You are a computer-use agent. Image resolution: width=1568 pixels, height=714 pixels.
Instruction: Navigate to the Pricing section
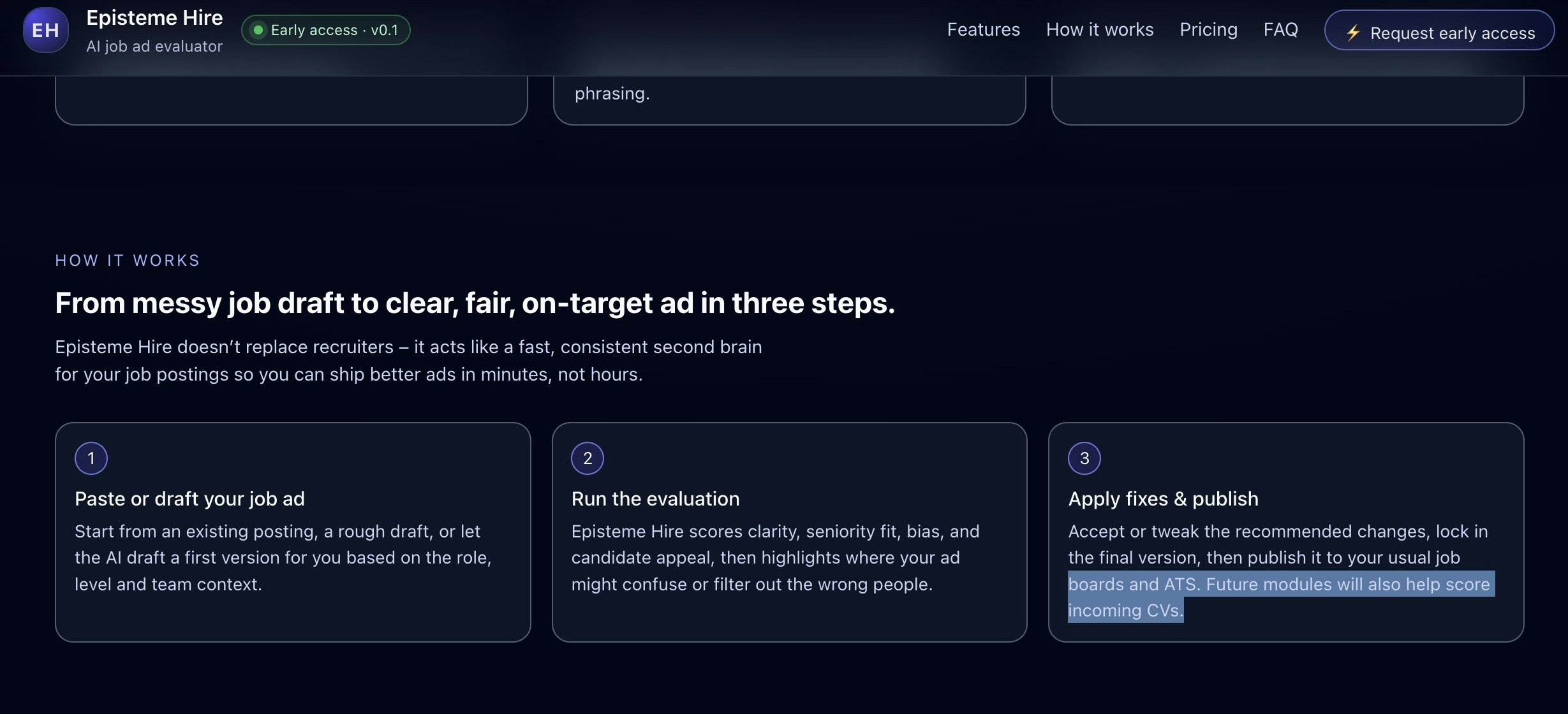(x=1208, y=29)
